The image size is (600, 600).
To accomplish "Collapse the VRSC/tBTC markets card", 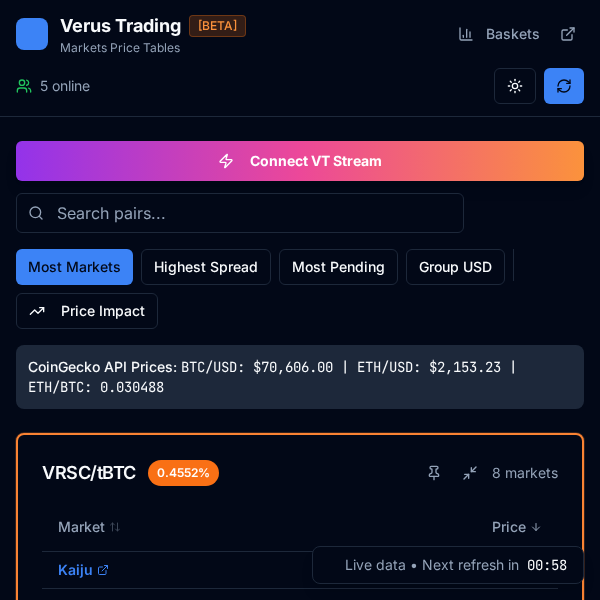I will (469, 473).
